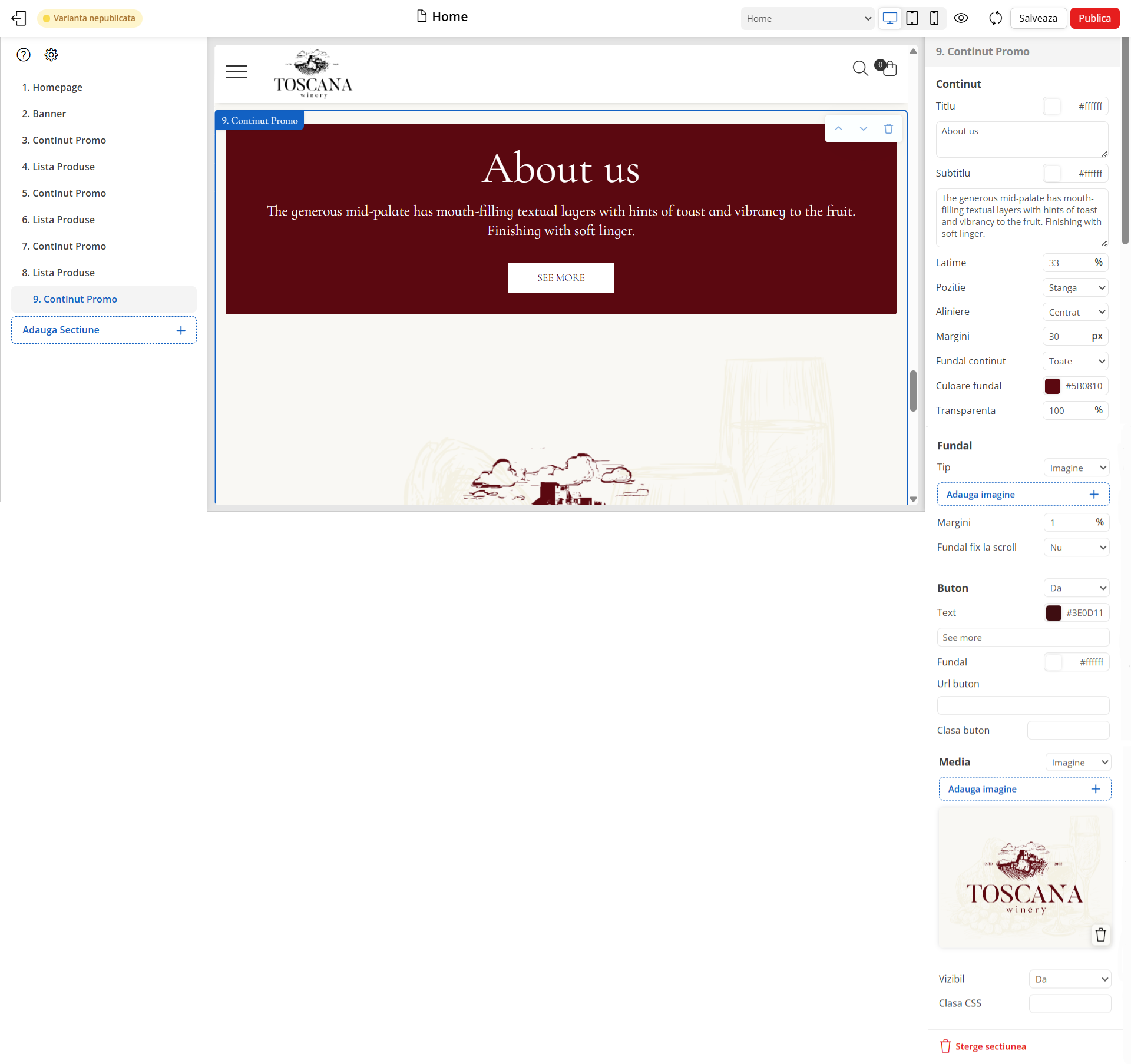Select 2. Banner section in sidebar
1131x1064 pixels.
(44, 114)
